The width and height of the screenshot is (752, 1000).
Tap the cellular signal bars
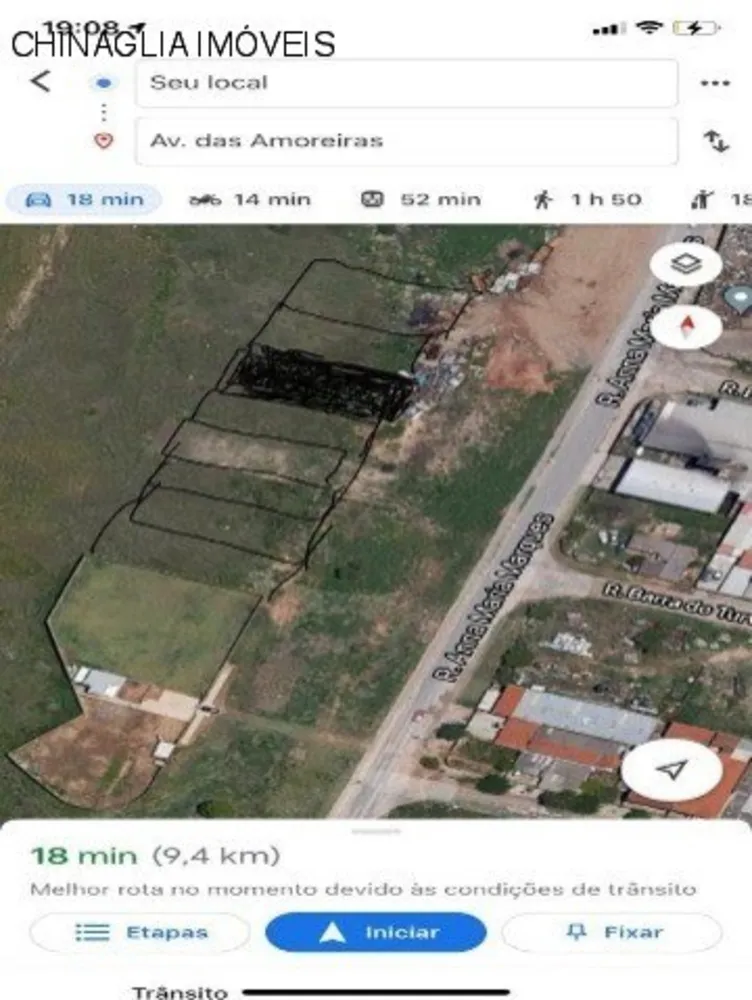pyautogui.click(x=608, y=29)
